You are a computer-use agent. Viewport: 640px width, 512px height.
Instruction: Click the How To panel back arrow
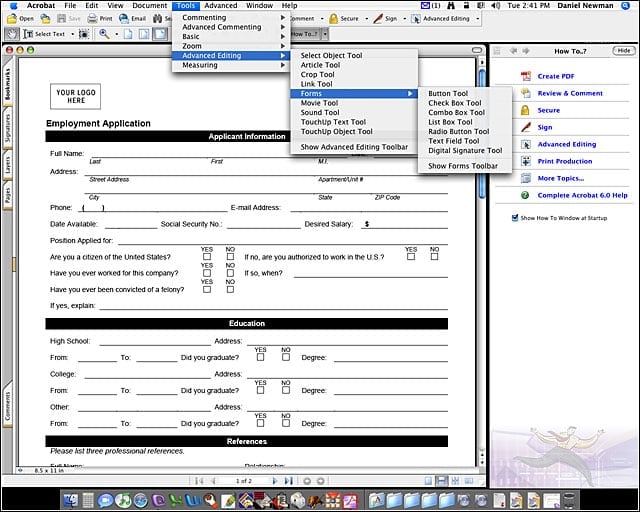tap(513, 51)
